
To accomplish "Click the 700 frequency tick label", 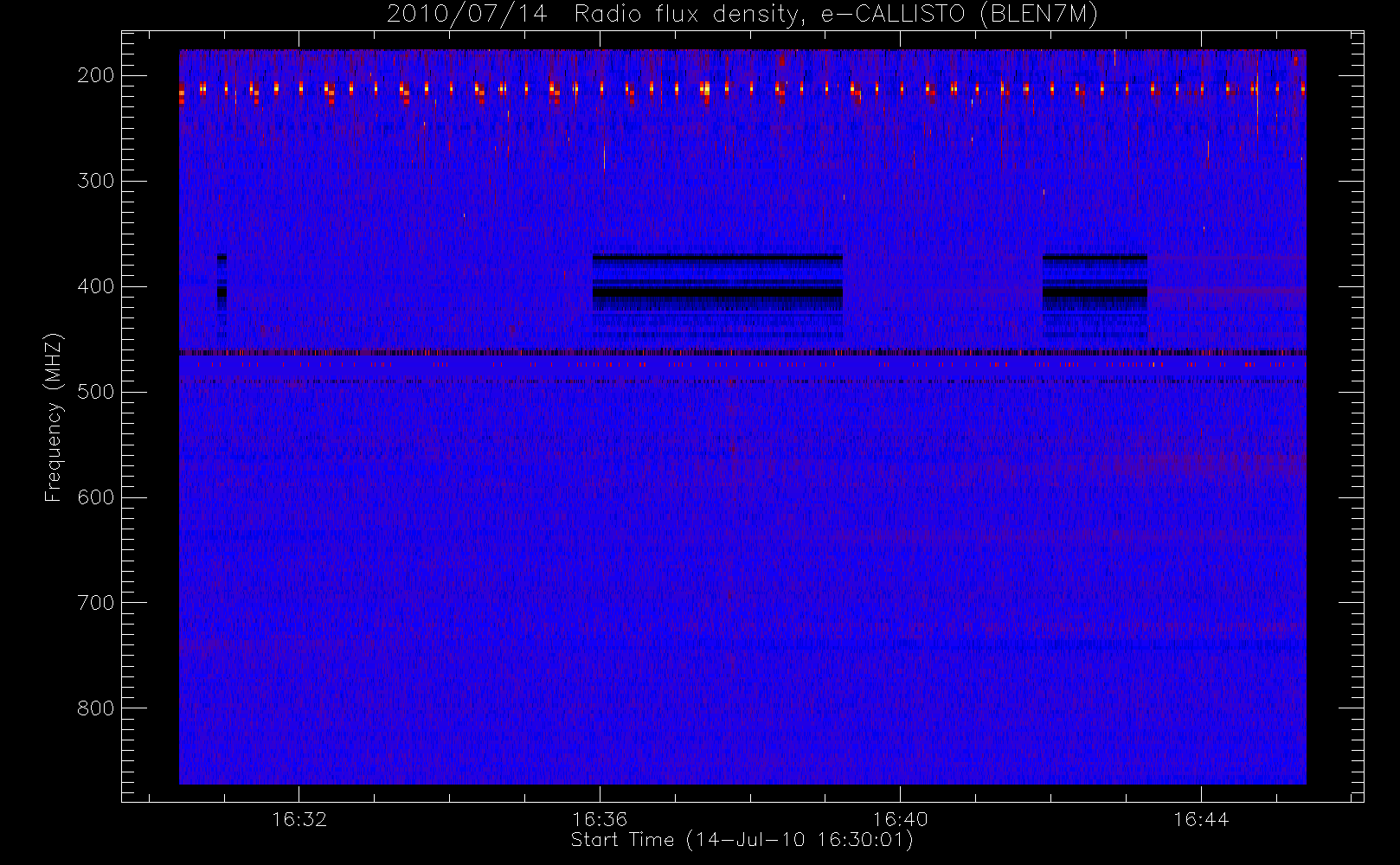I will (x=96, y=603).
